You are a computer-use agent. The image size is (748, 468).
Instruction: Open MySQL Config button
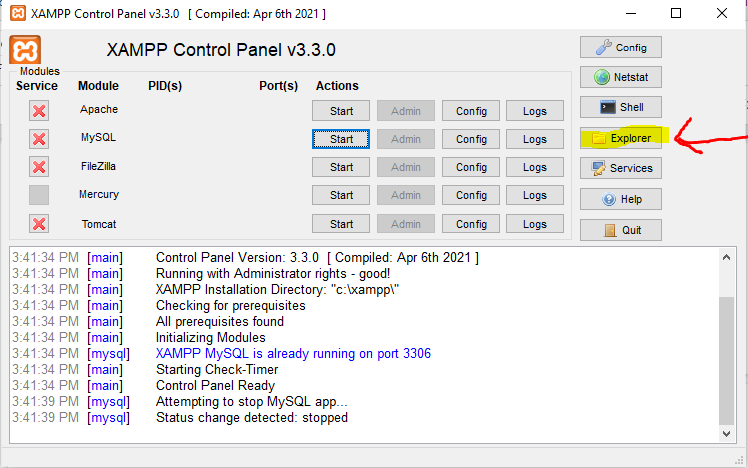471,139
